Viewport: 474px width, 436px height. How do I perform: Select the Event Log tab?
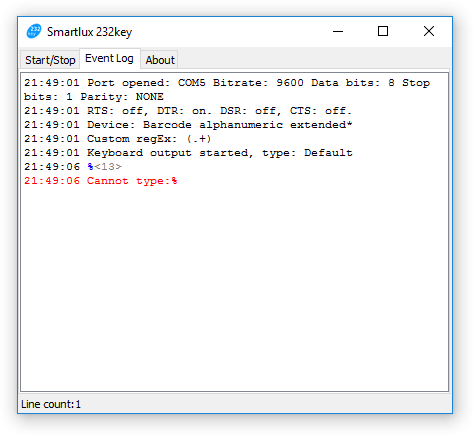(x=109, y=58)
